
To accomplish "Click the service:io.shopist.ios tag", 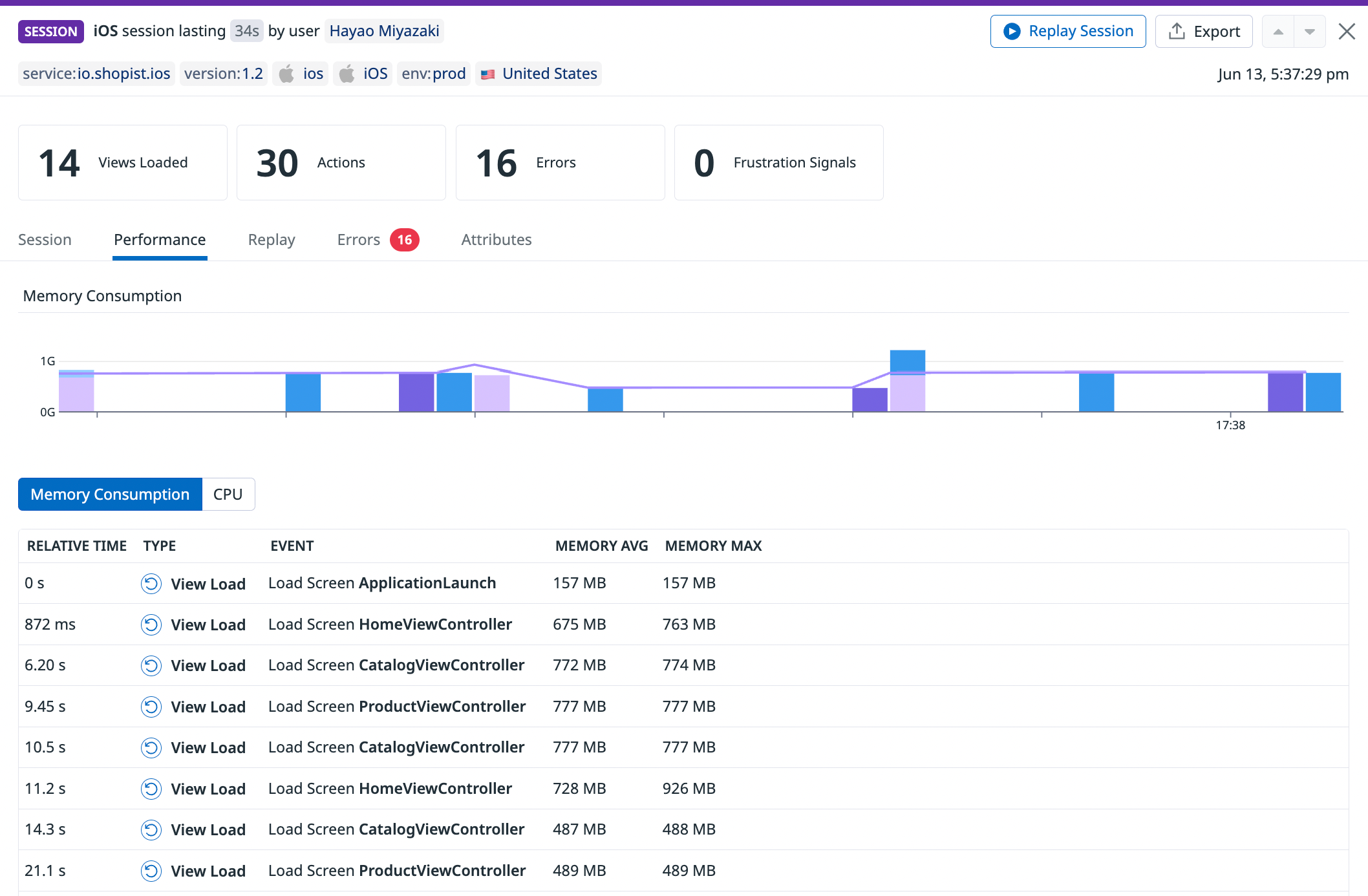I will [96, 73].
